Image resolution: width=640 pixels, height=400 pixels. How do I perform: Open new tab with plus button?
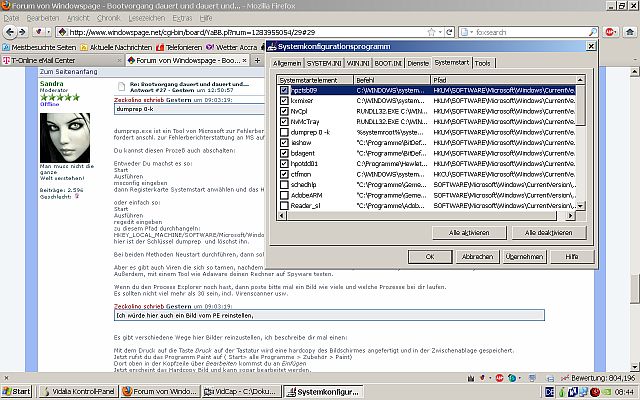coord(258,60)
